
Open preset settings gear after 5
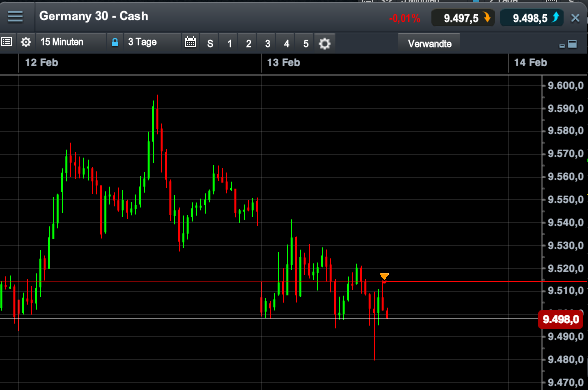(x=324, y=44)
